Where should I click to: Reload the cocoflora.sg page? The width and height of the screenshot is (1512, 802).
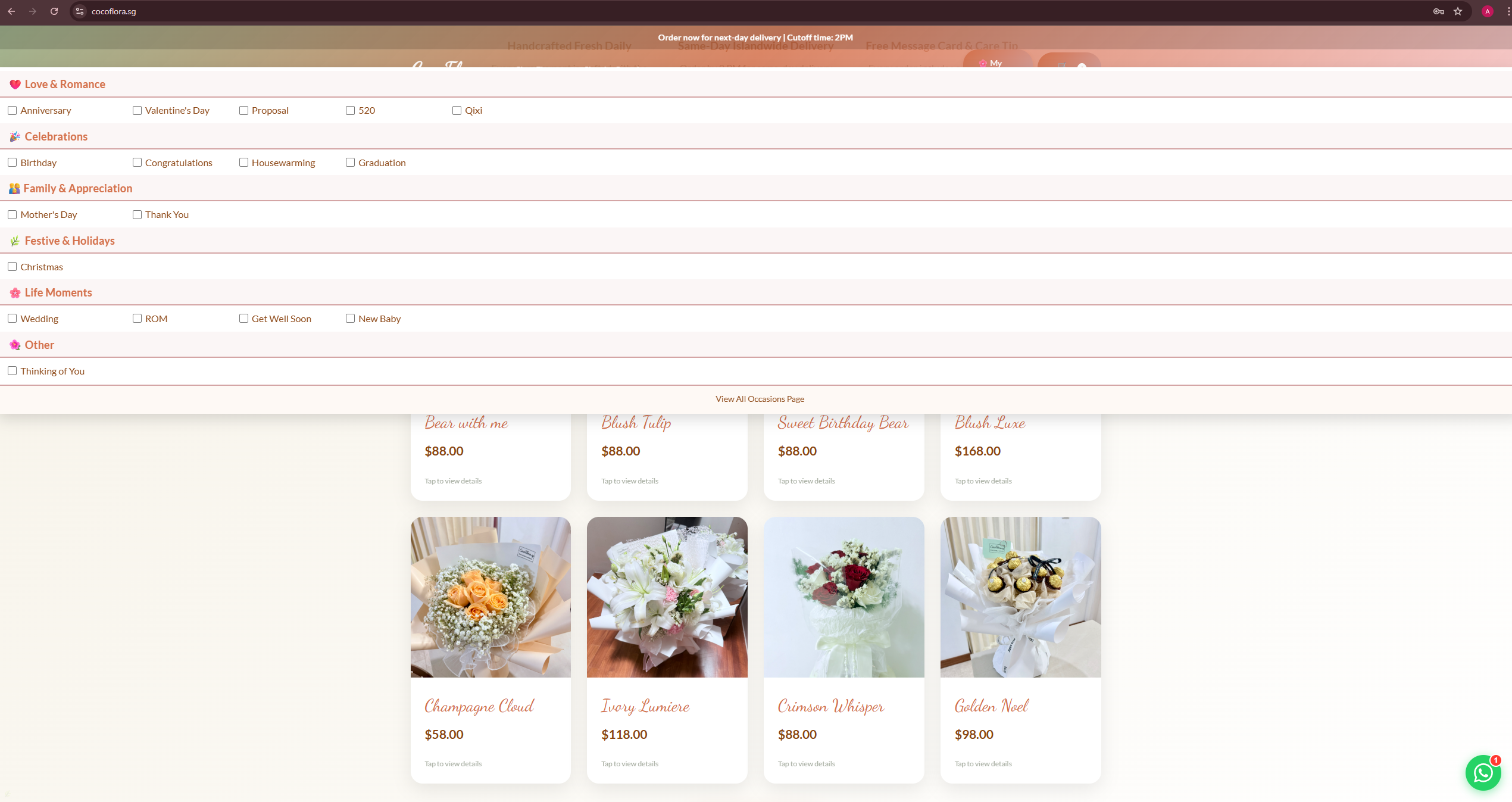coord(54,11)
